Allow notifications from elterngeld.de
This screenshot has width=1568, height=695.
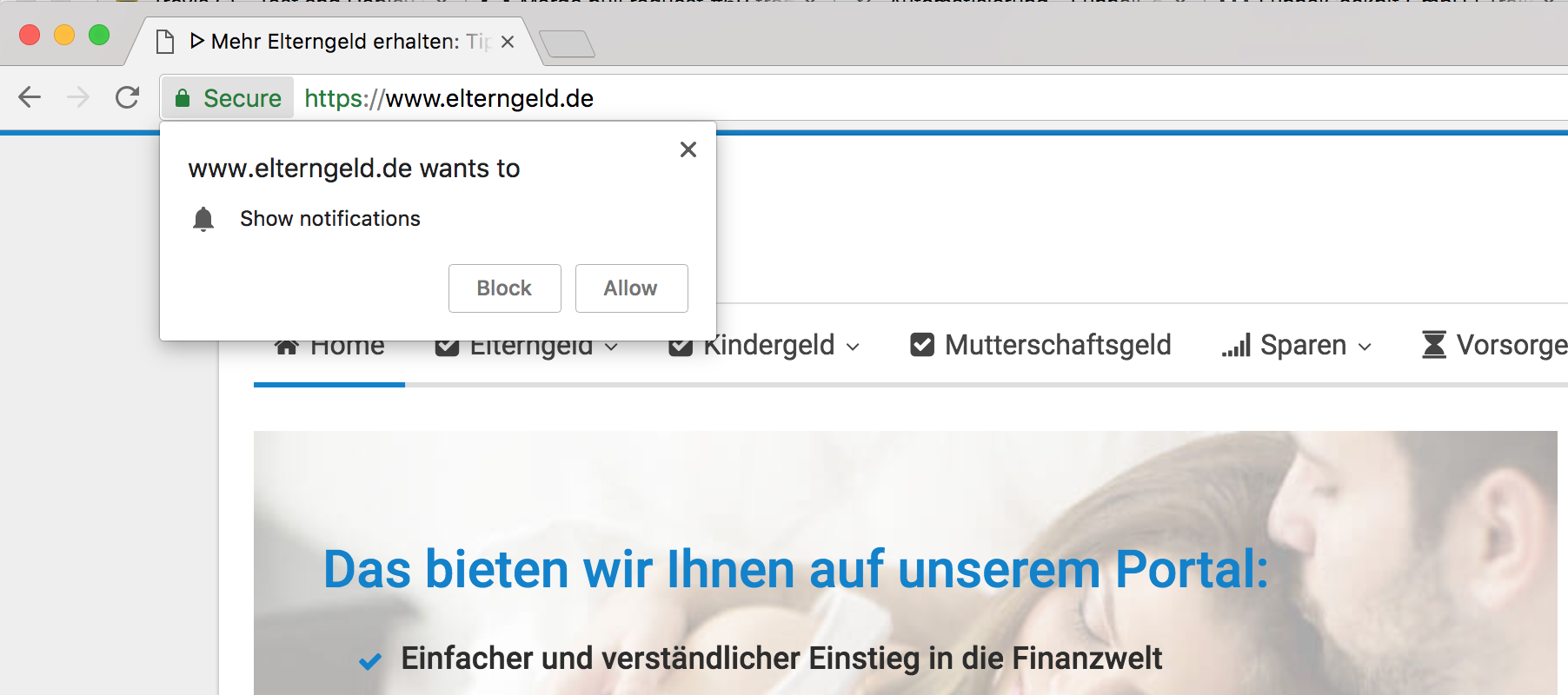pos(632,288)
